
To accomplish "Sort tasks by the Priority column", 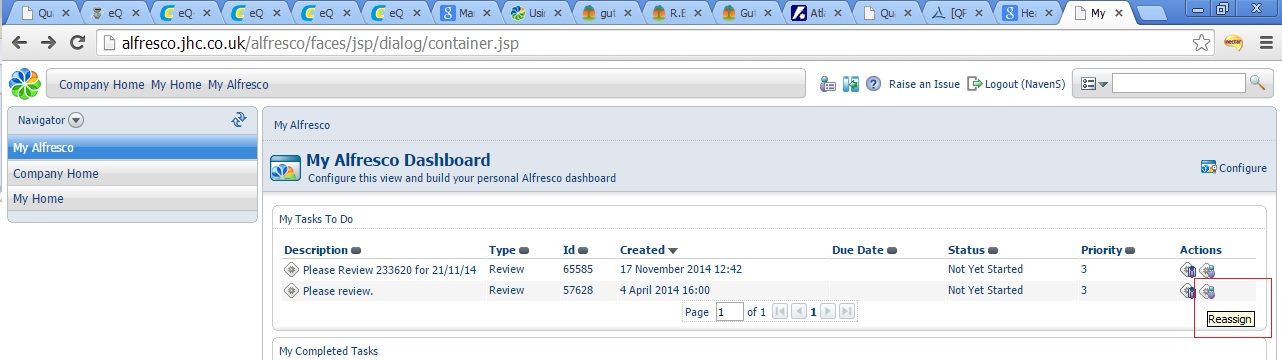I will click(1108, 250).
